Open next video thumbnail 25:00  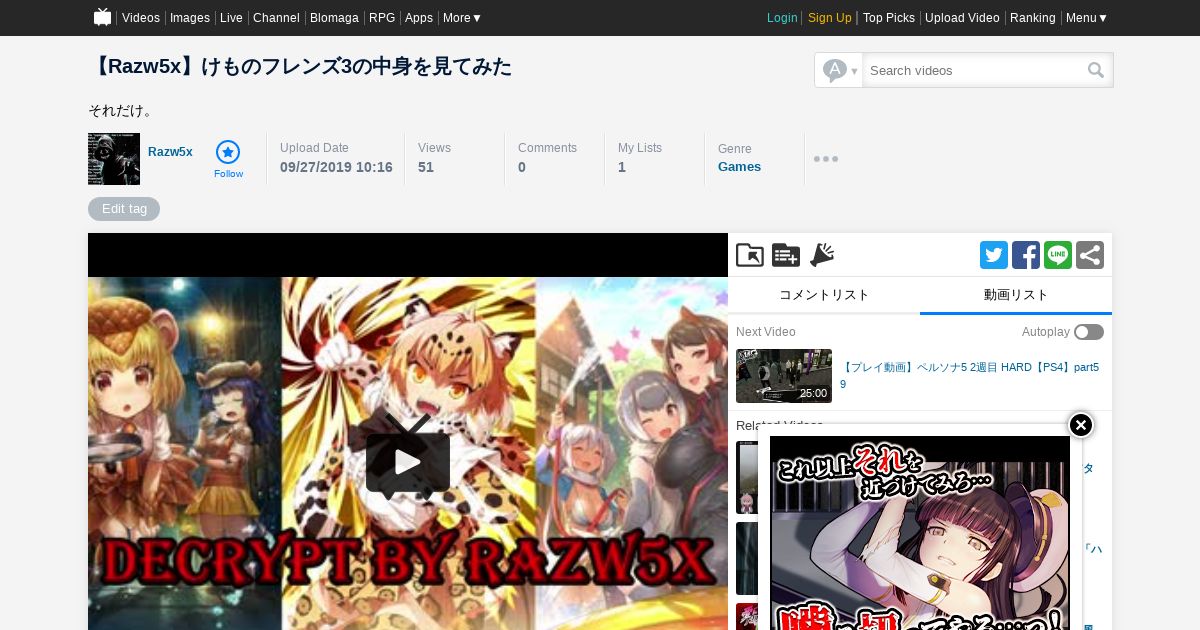click(x=784, y=376)
